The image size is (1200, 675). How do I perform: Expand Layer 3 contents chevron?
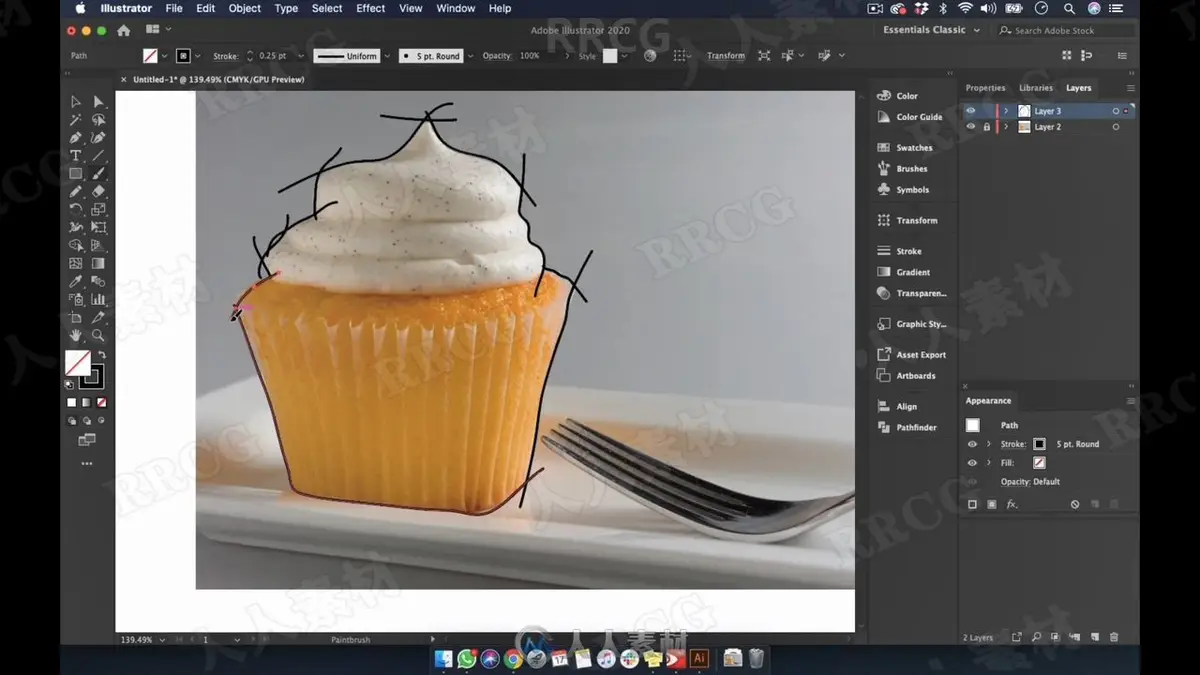[1006, 111]
